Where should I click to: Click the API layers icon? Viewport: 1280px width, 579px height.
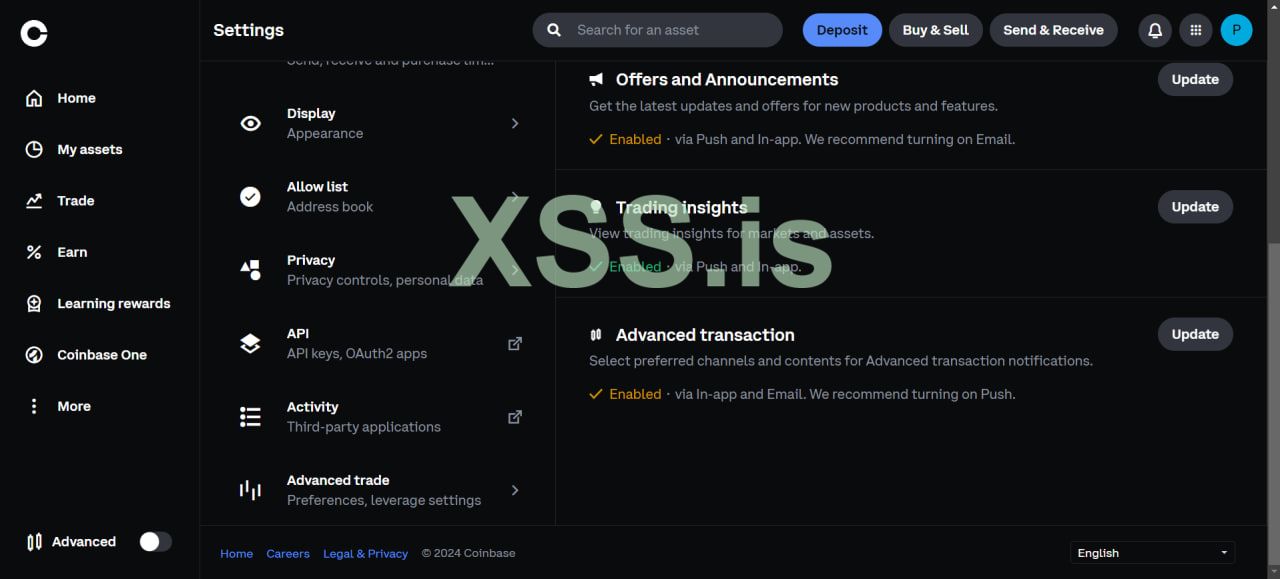coord(250,343)
